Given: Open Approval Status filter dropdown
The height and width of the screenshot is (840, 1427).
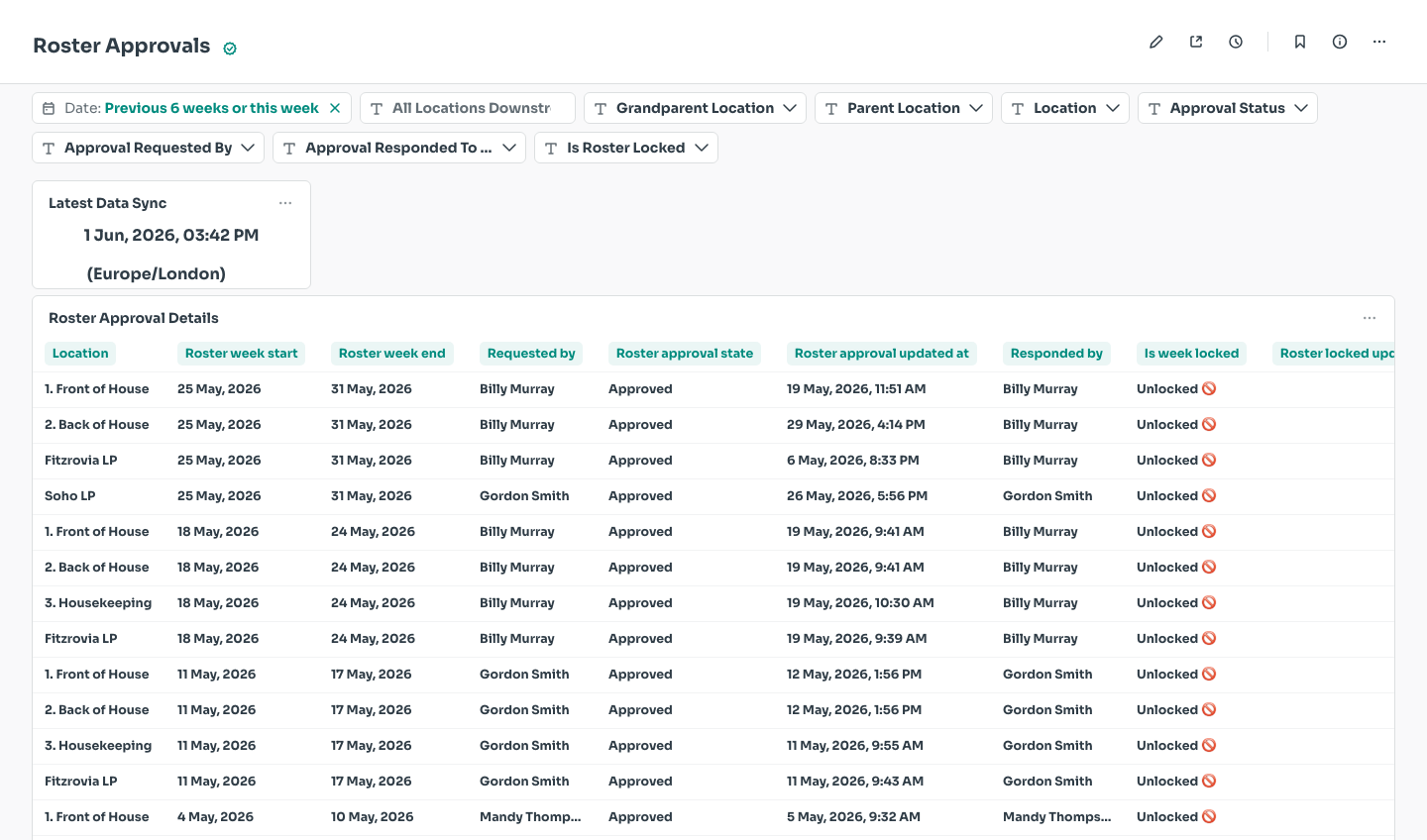Looking at the screenshot, I should [x=1228, y=108].
